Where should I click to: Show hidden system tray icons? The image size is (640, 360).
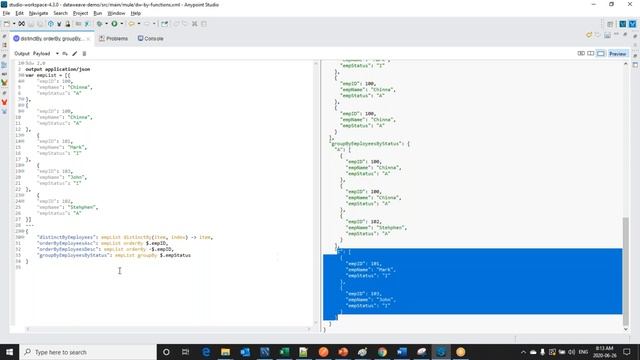pyautogui.click(x=523, y=352)
